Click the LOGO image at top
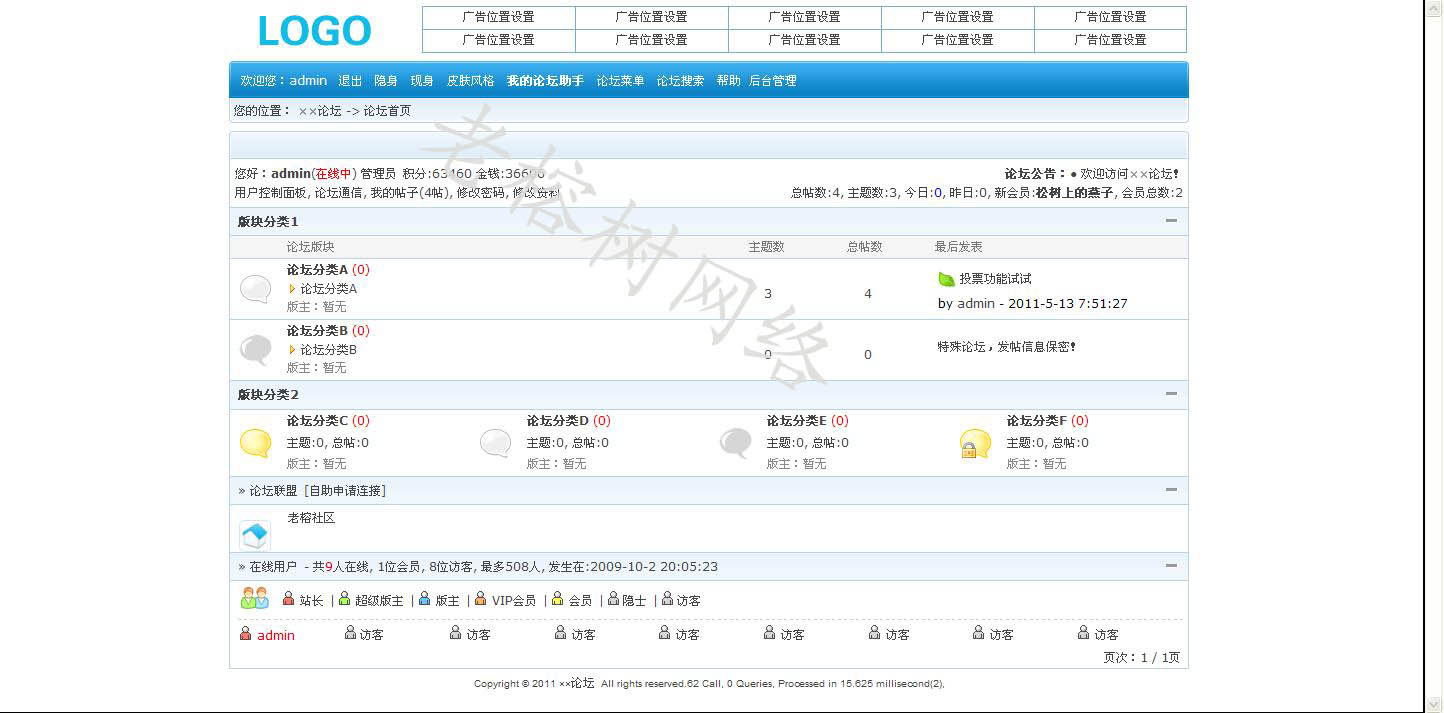This screenshot has width=1444, height=713. click(x=314, y=31)
